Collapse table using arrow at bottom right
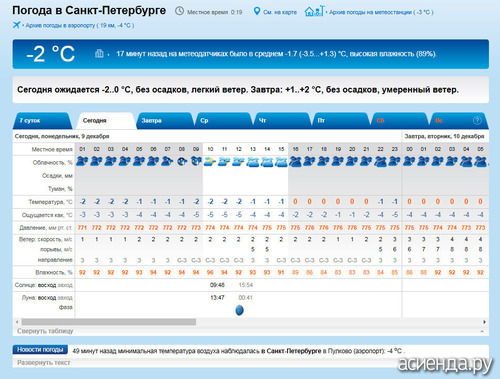The height and width of the screenshot is (379, 500). click(x=482, y=331)
